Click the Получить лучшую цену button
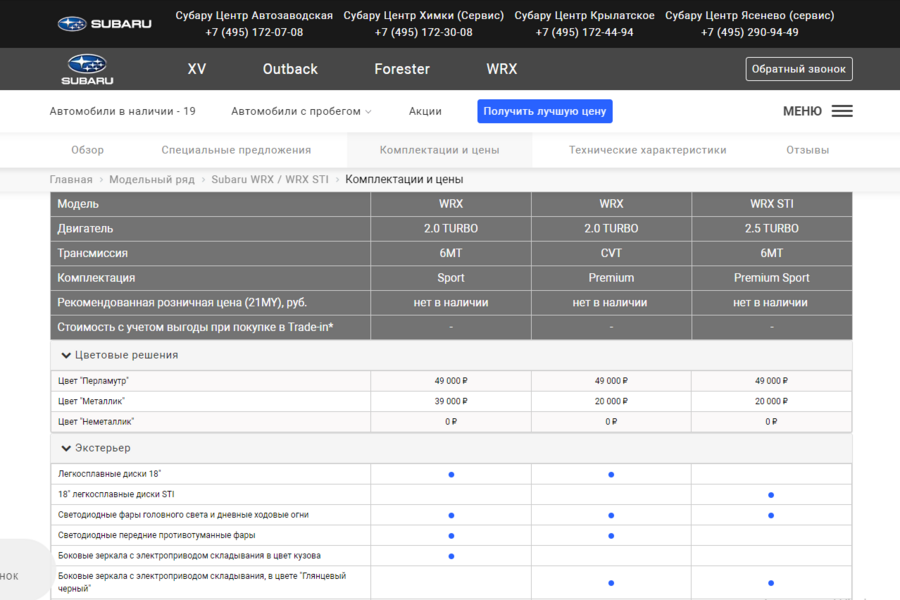The height and width of the screenshot is (600, 900). pyautogui.click(x=545, y=111)
